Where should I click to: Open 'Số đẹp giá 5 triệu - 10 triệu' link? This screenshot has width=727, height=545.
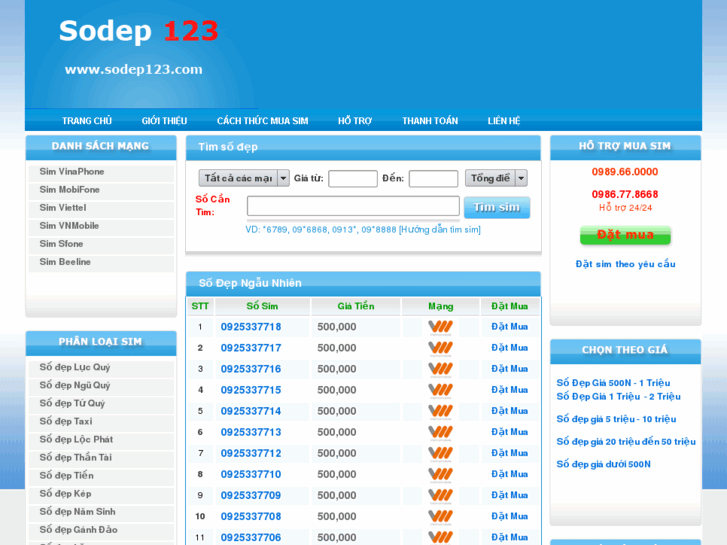click(616, 419)
